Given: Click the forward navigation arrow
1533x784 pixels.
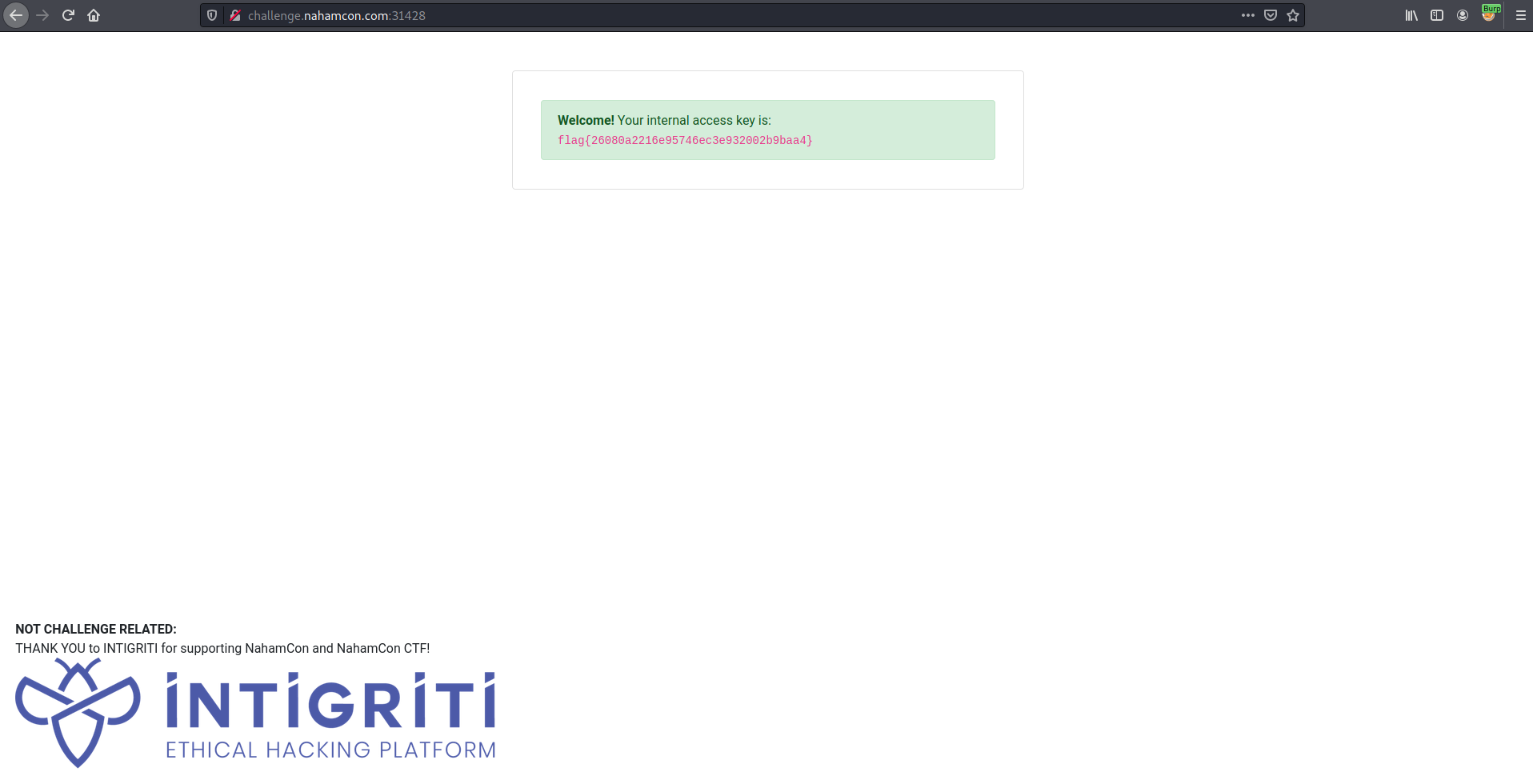Looking at the screenshot, I should point(42,15).
